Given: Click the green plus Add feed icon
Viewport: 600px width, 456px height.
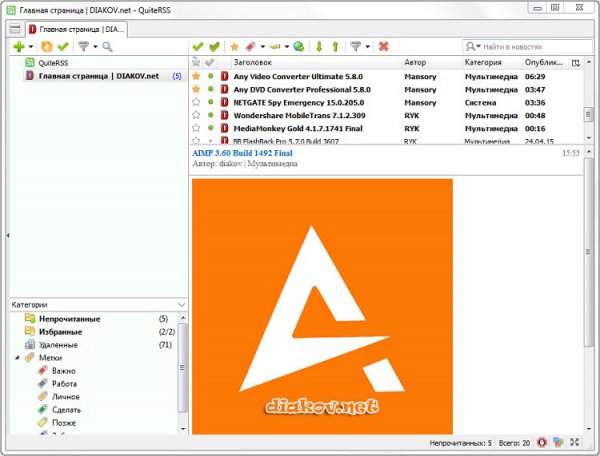Looking at the screenshot, I should [x=19, y=47].
